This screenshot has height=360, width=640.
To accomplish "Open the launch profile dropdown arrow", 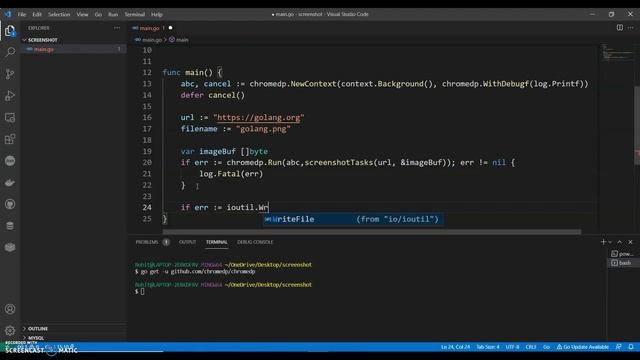I will click(x=610, y=242).
